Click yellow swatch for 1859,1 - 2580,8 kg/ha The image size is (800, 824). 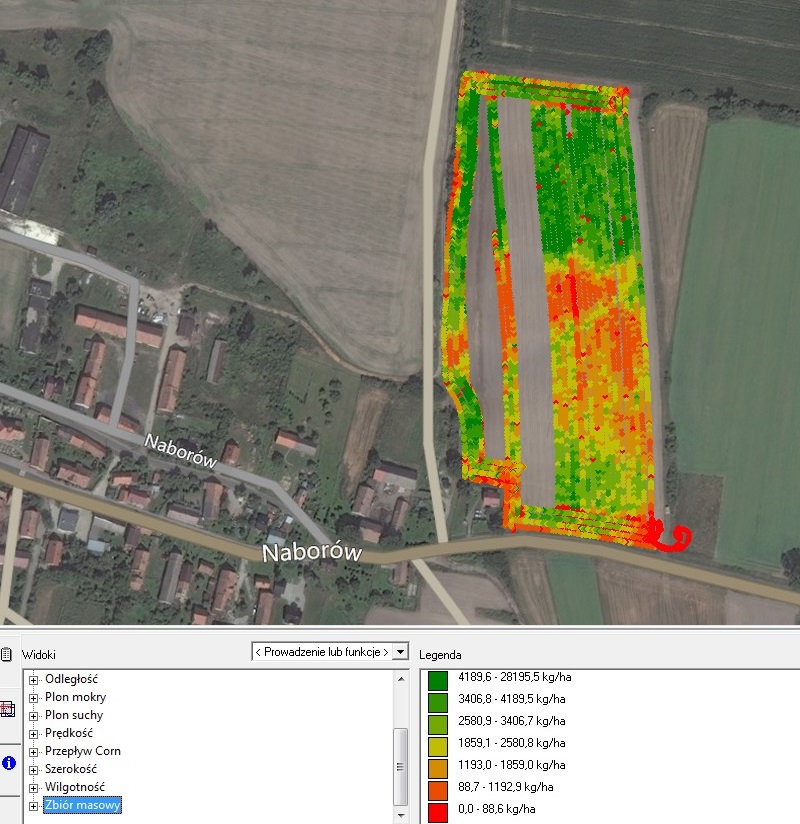437,745
